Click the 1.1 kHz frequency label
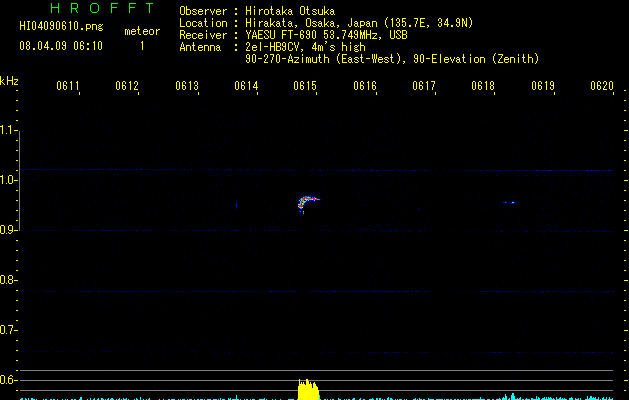This screenshot has height=400, width=629. pyautogui.click(x=8, y=130)
